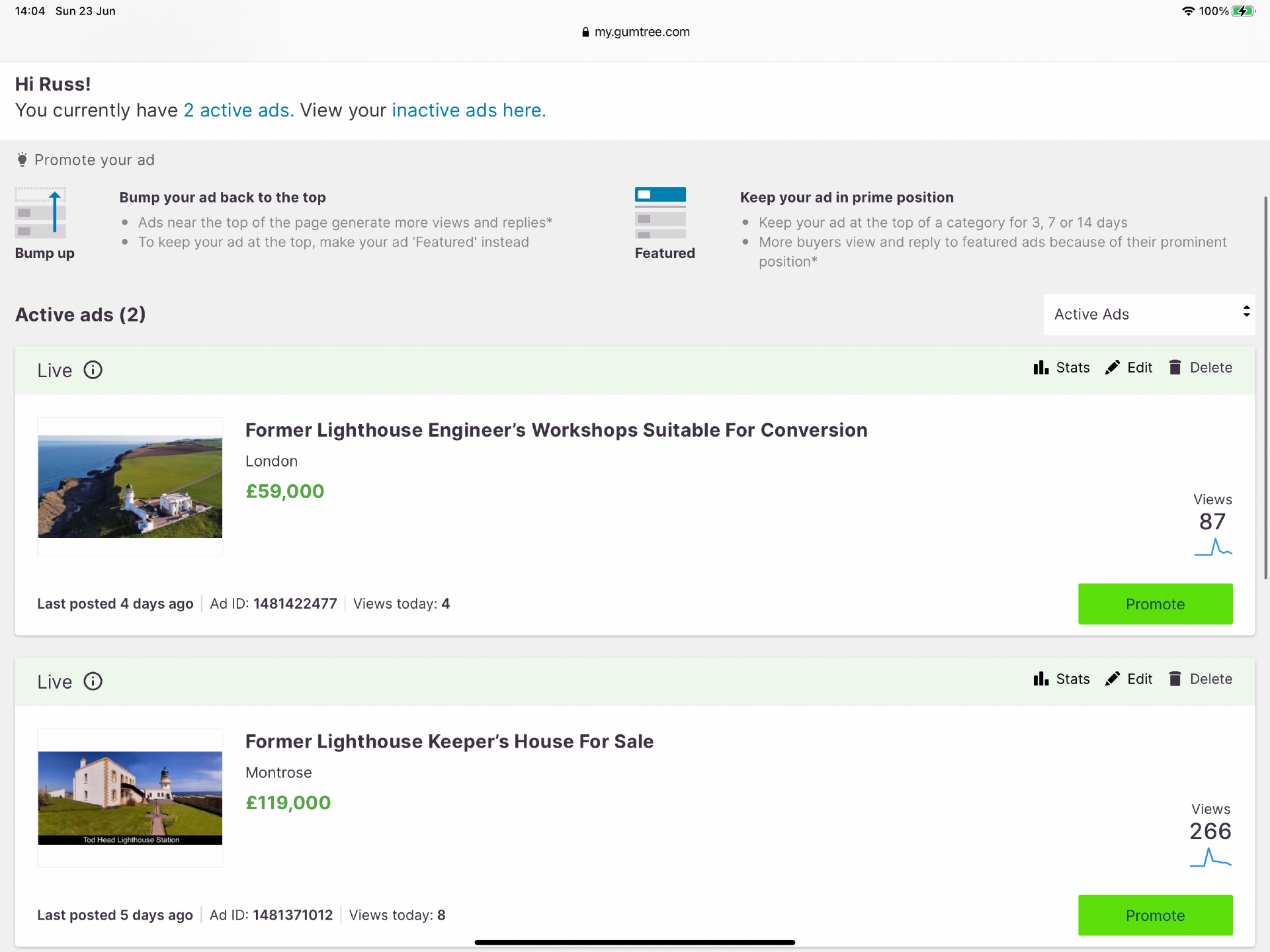Screen dimensions: 1270x952
Task: Promote the Keeper's House ad
Action: tap(1155, 916)
